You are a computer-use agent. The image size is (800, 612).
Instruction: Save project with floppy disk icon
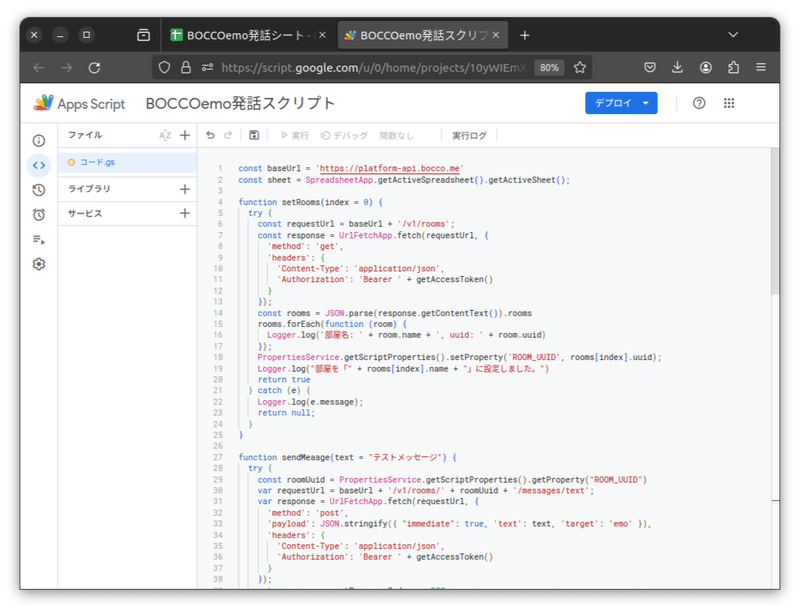254,135
